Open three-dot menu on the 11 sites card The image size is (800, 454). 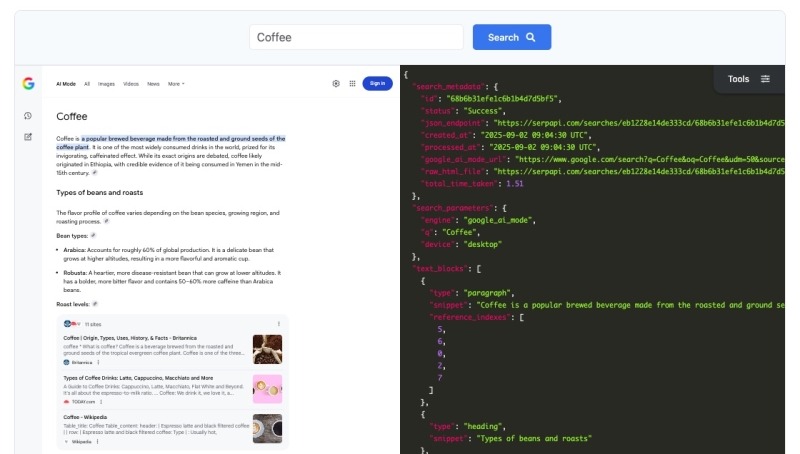[279, 324]
